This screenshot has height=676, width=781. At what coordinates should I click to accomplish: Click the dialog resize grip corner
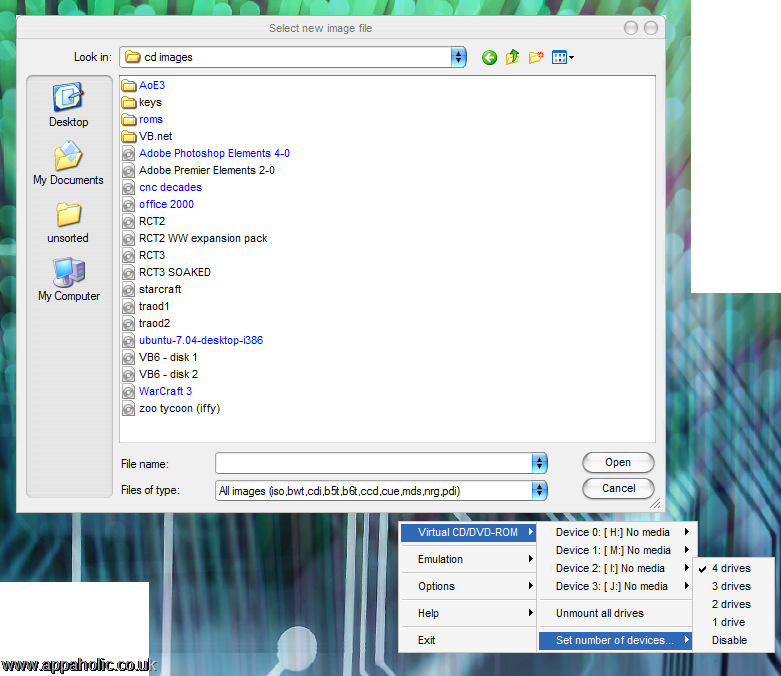[x=655, y=503]
